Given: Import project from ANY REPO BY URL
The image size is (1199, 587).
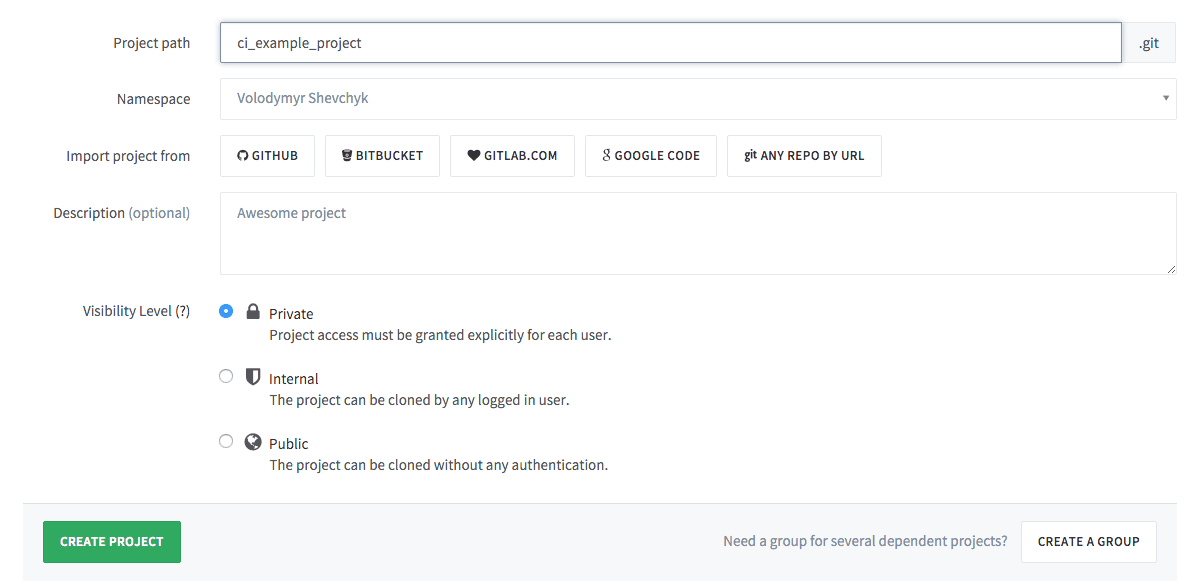Looking at the screenshot, I should (804, 155).
